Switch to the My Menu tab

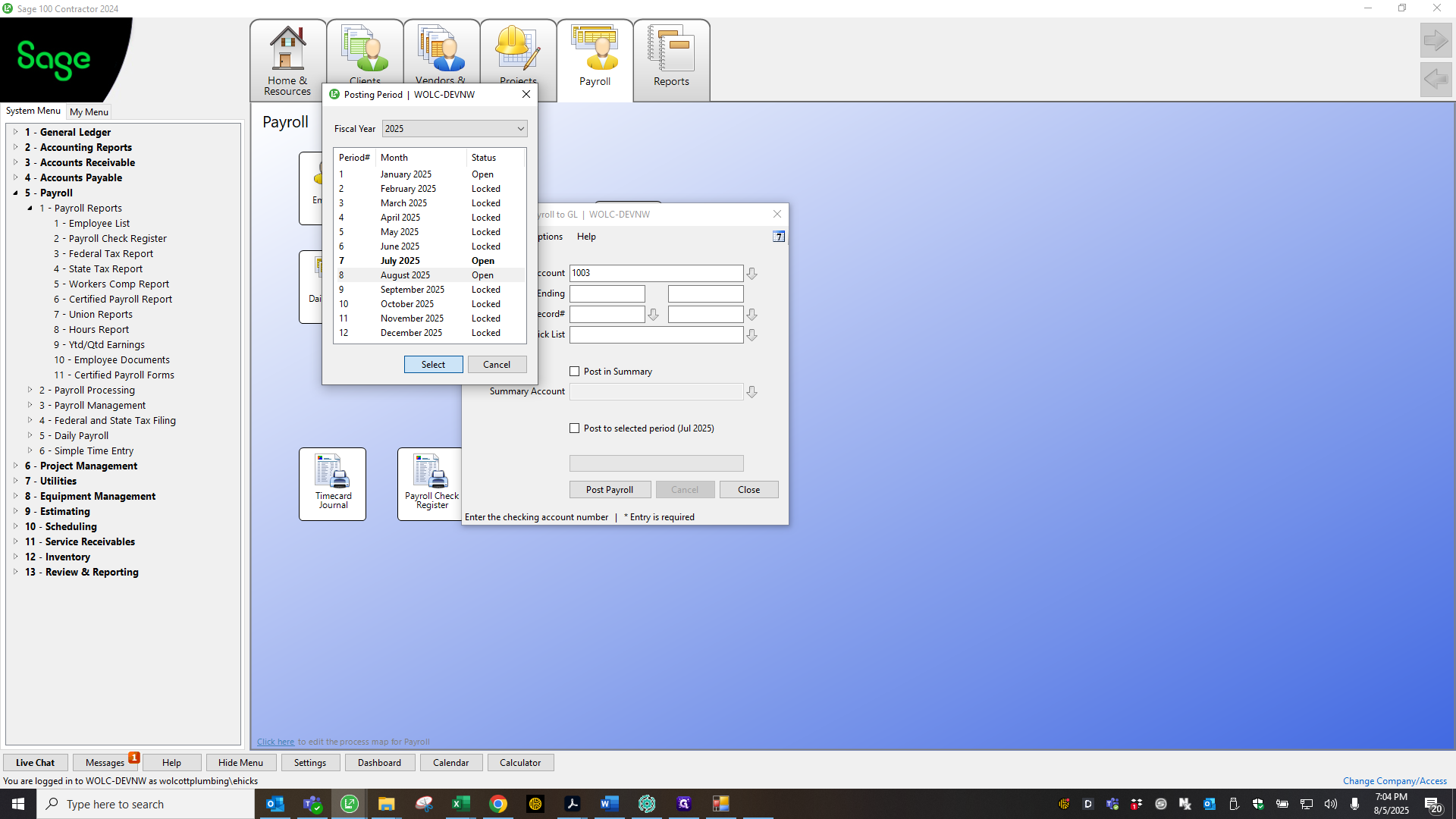tap(89, 111)
